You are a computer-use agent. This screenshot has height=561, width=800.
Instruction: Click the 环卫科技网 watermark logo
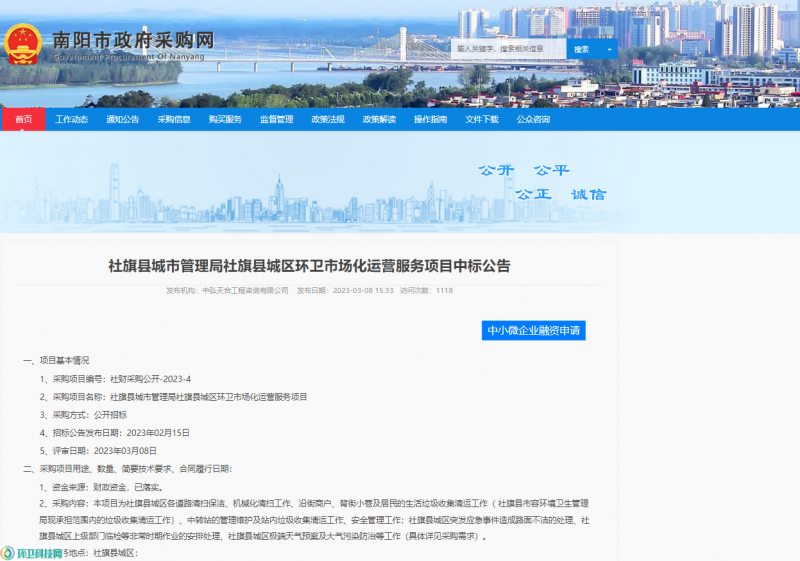tap(40, 553)
